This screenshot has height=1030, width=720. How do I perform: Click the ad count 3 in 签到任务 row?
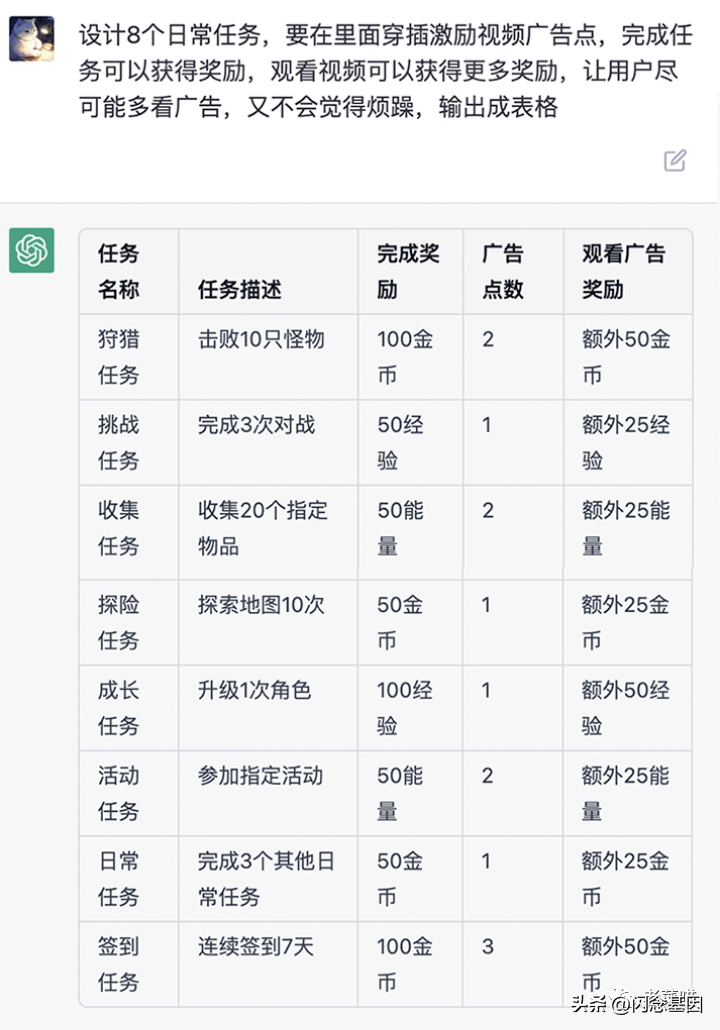(x=488, y=946)
